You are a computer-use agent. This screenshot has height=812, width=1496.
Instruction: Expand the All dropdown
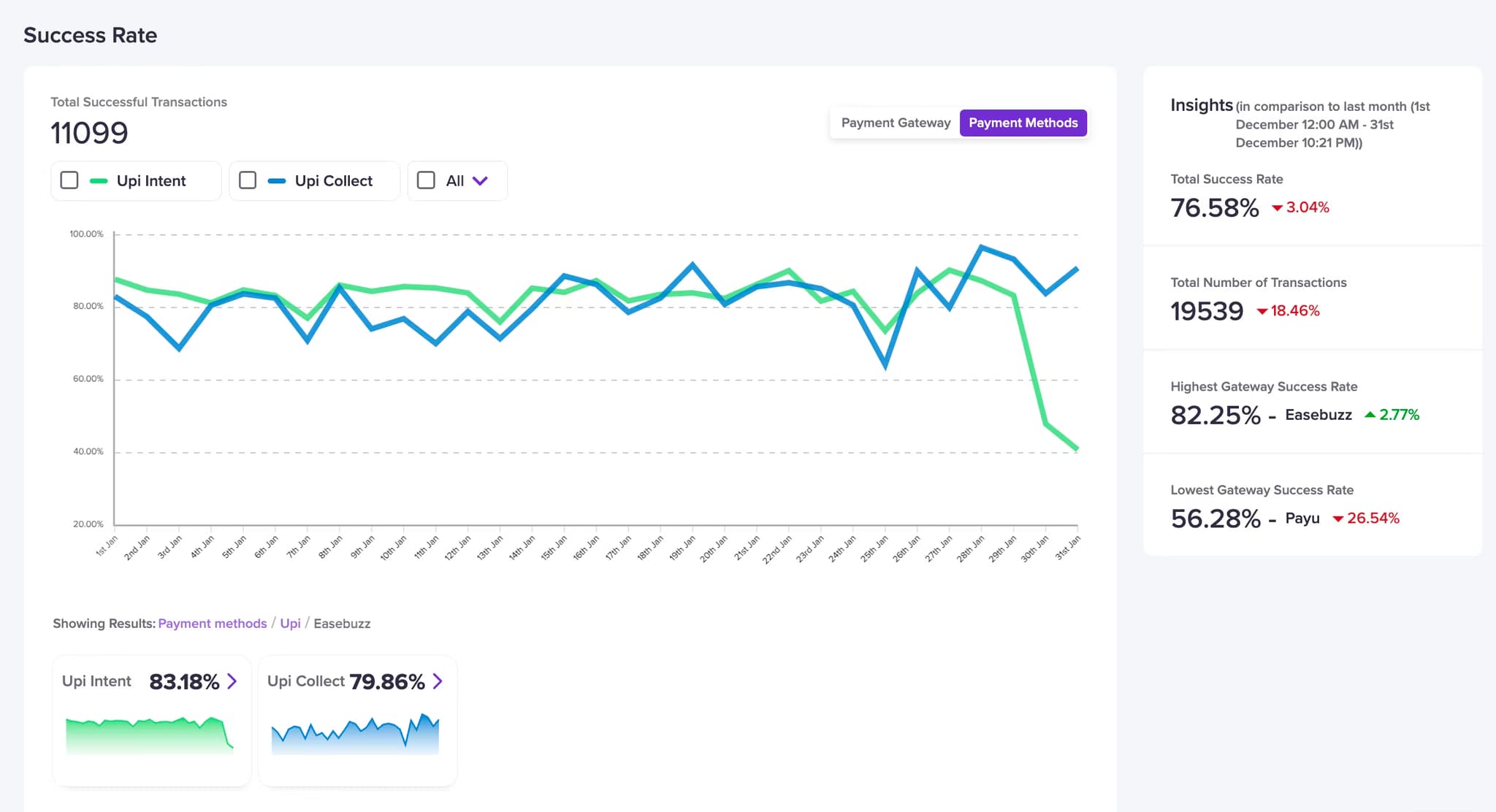pyautogui.click(x=481, y=180)
